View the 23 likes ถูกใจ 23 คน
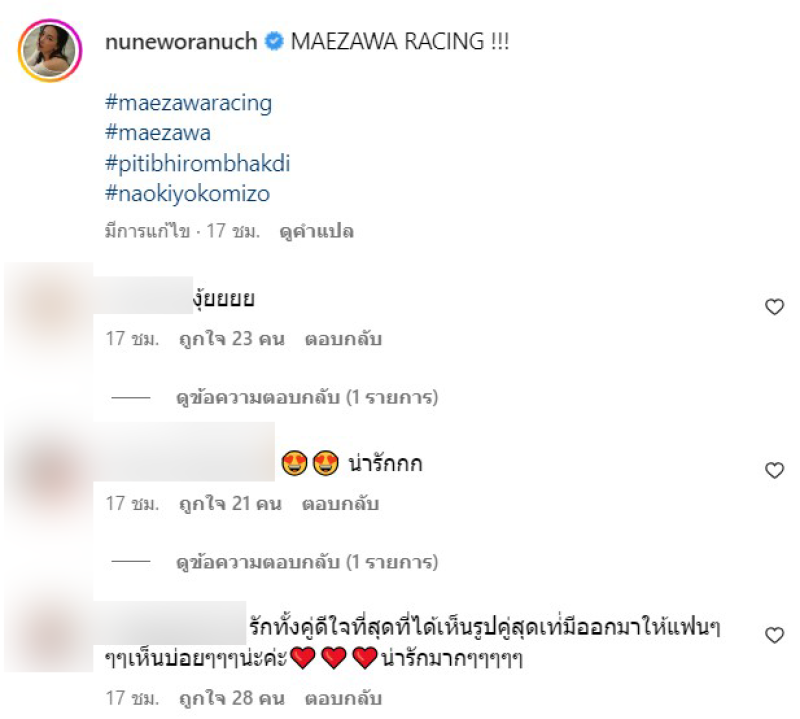This screenshot has height=719, width=800. [232, 339]
